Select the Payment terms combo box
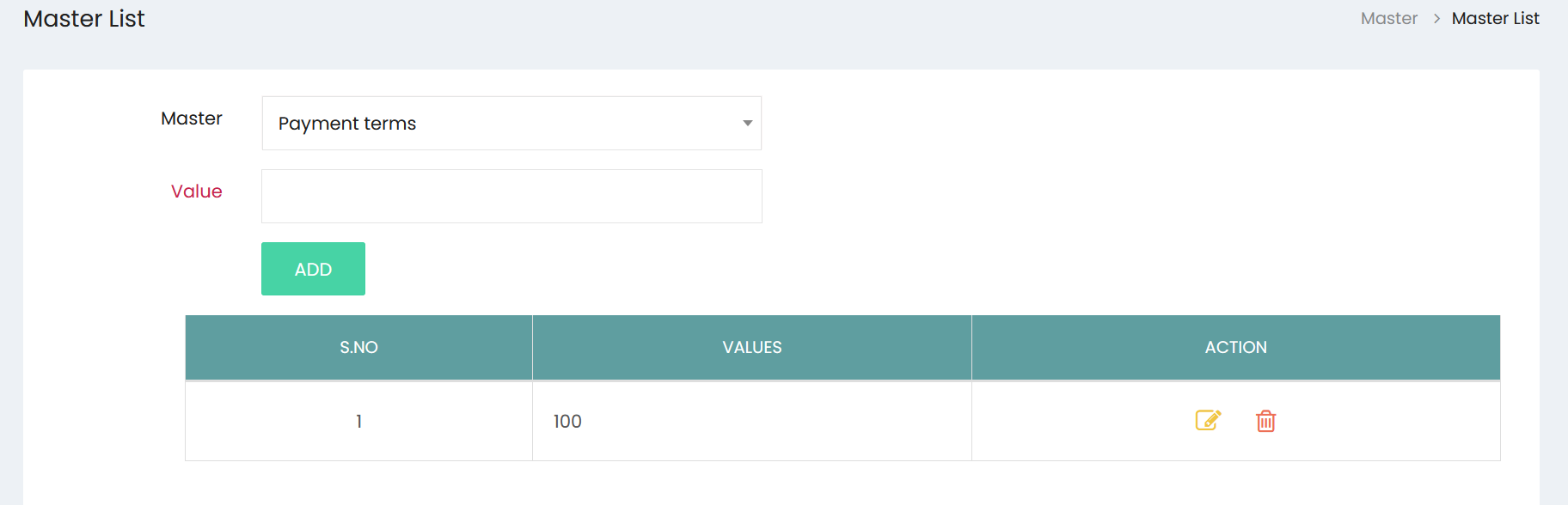Screen dimensions: 1568x505 coord(511,124)
